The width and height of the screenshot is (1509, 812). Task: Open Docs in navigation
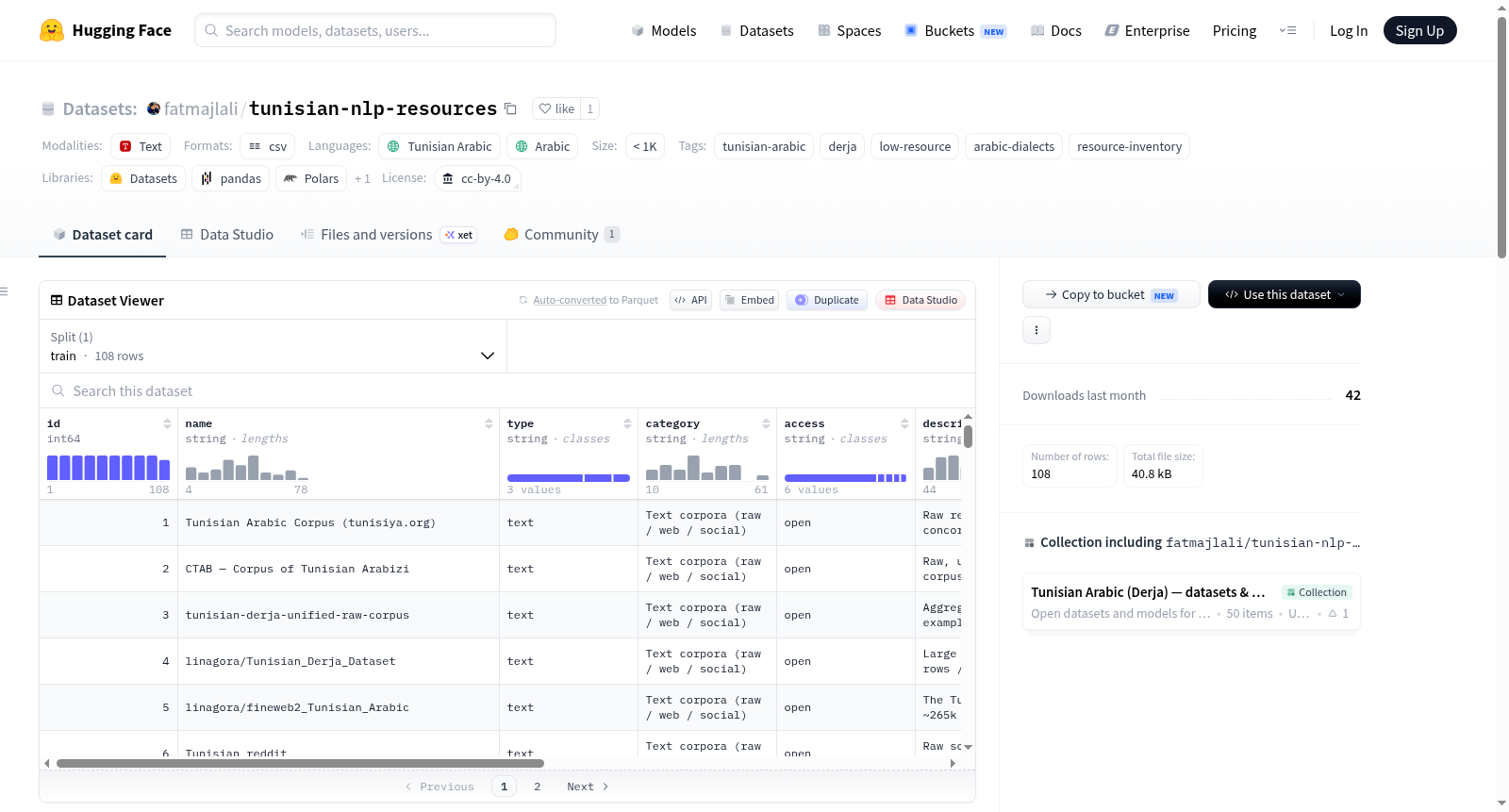pyautogui.click(x=1056, y=30)
